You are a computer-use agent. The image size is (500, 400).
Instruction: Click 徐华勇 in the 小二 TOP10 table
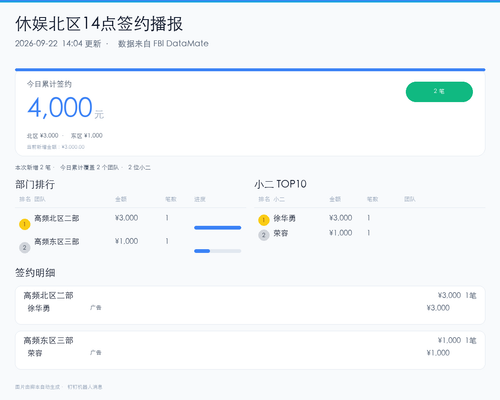coord(284,218)
